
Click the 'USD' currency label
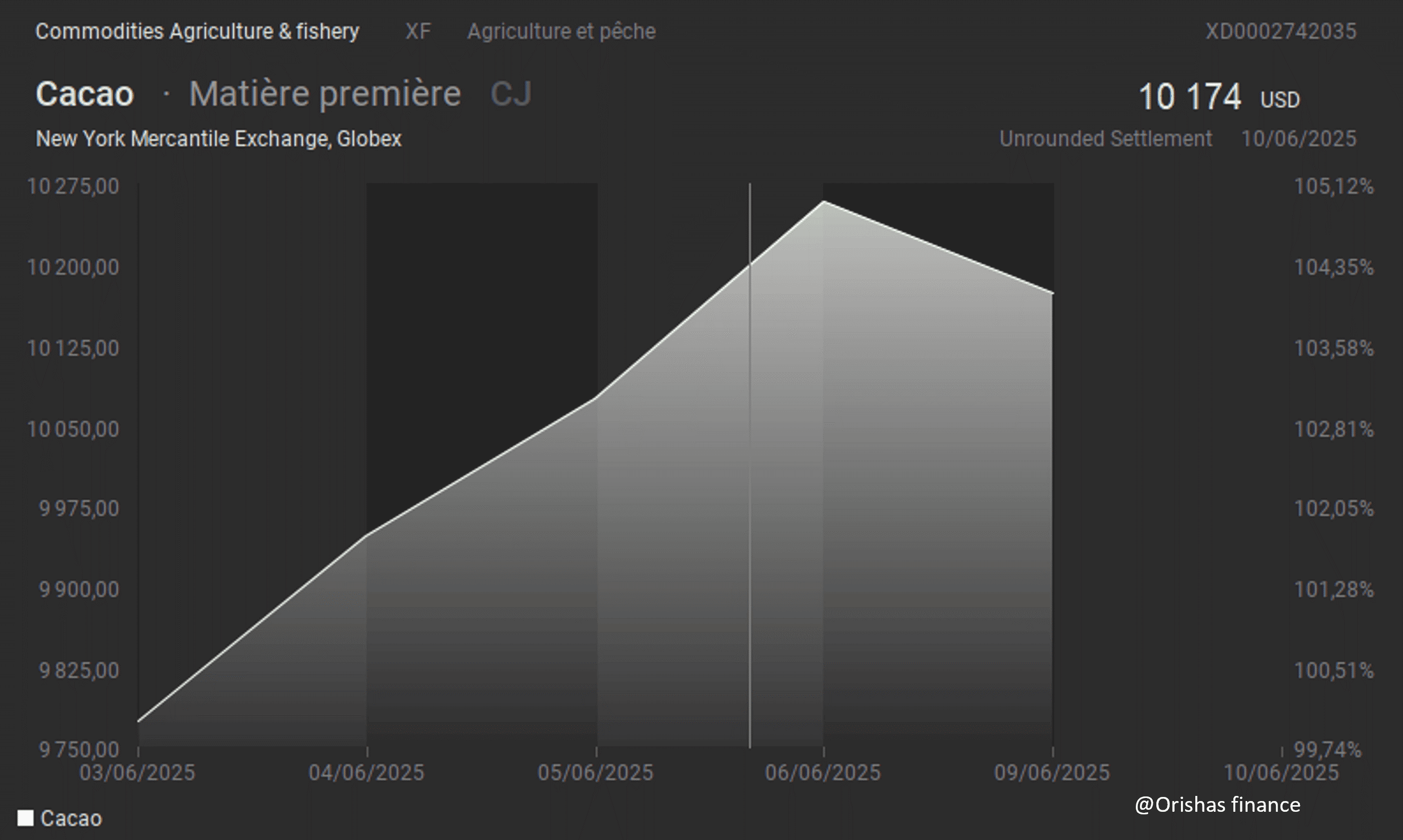coord(1279,100)
